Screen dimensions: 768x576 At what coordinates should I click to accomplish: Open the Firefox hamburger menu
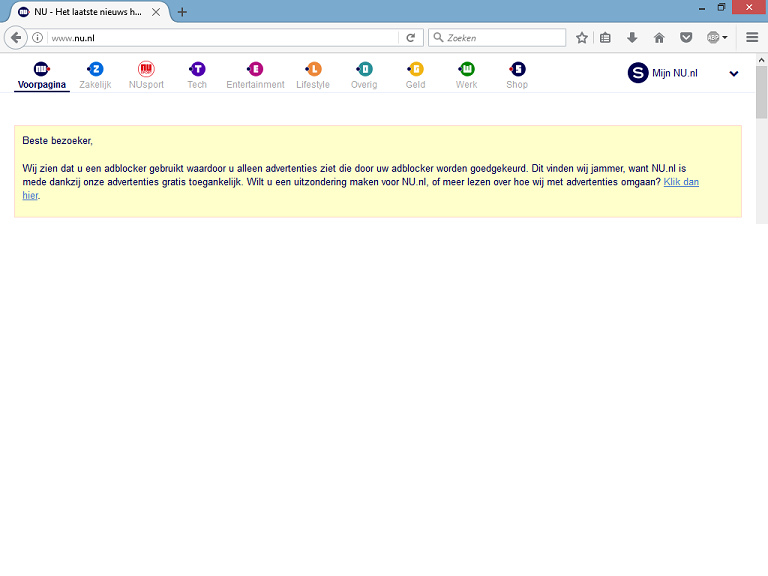tap(752, 38)
